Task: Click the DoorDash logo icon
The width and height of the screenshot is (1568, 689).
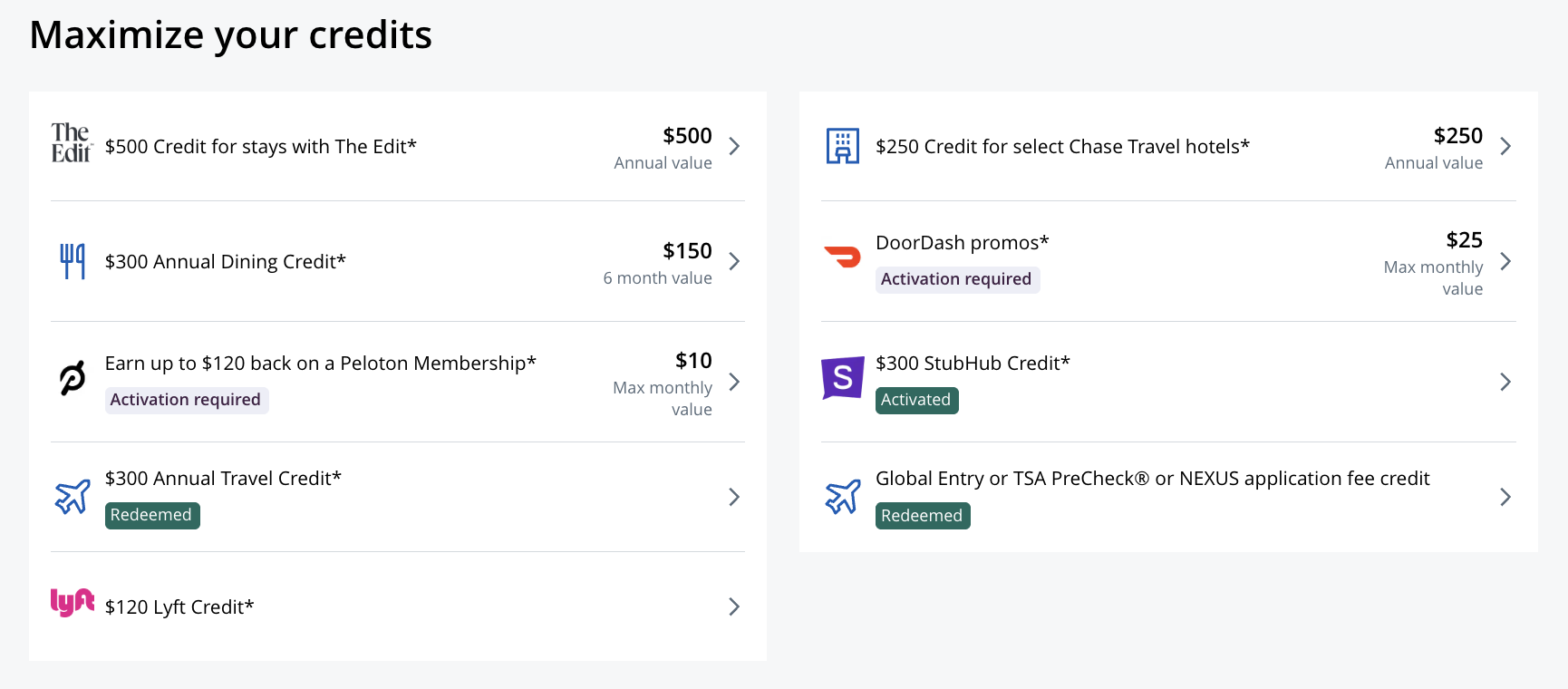Action: pos(843,257)
